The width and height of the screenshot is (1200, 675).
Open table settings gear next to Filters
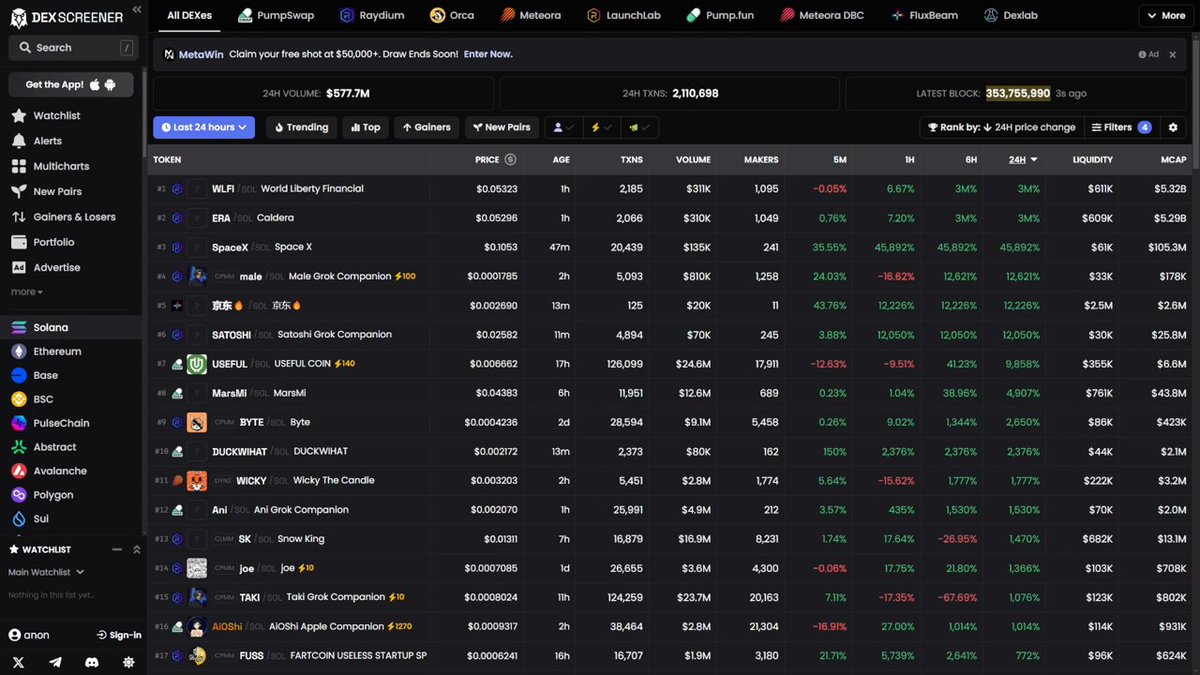pos(1174,127)
